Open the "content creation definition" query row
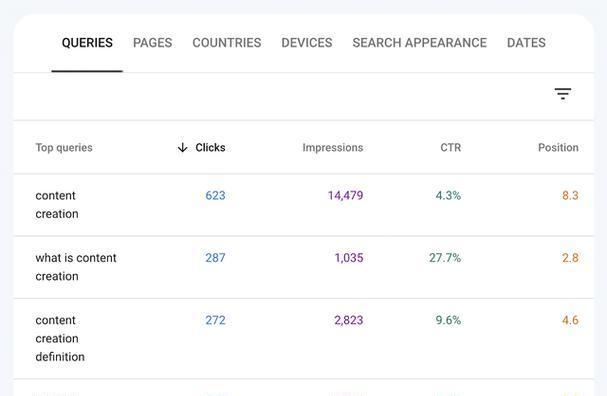This screenshot has width=607, height=396. click(x=304, y=339)
